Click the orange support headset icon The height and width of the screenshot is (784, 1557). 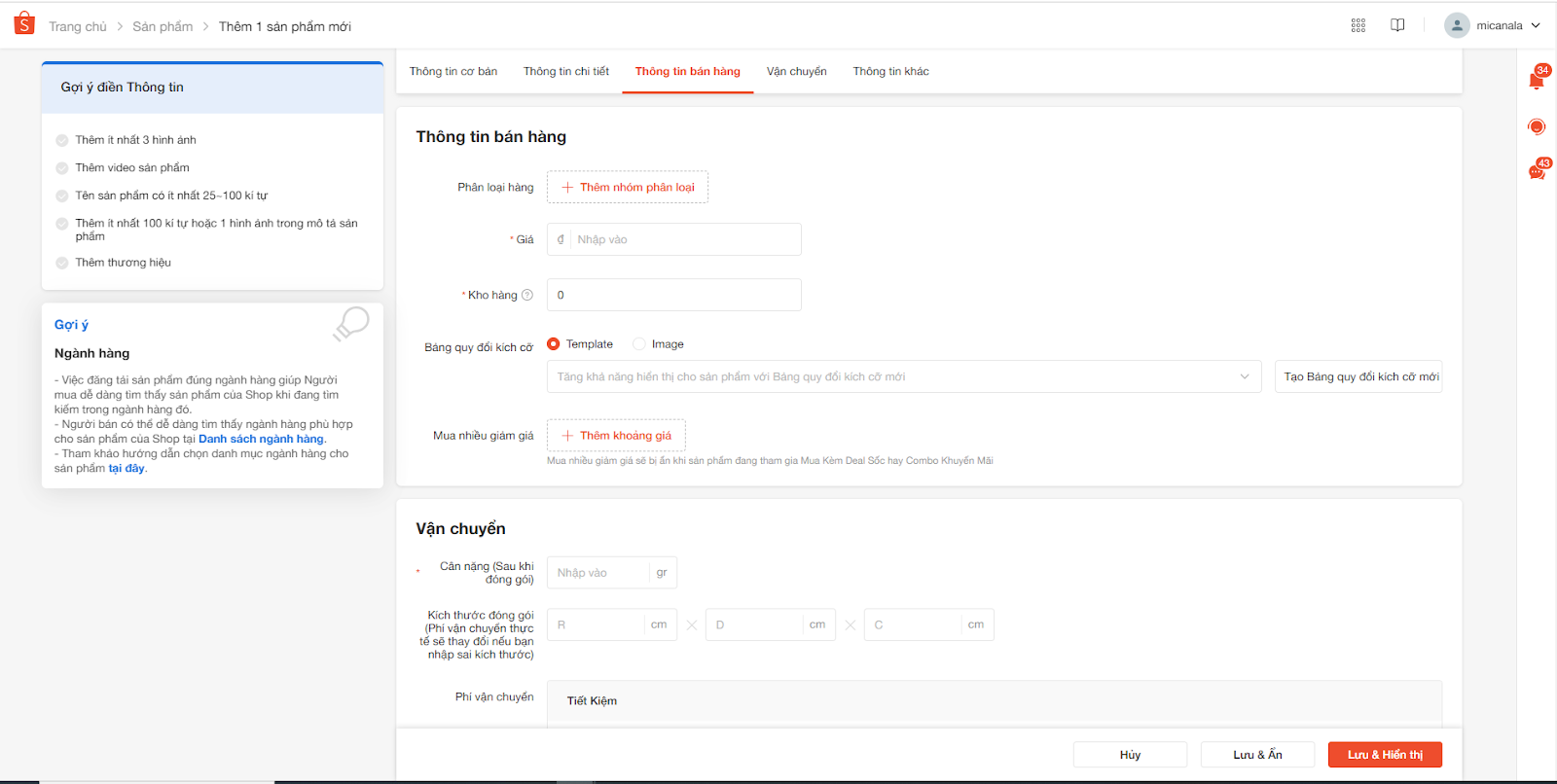pos(1537,126)
